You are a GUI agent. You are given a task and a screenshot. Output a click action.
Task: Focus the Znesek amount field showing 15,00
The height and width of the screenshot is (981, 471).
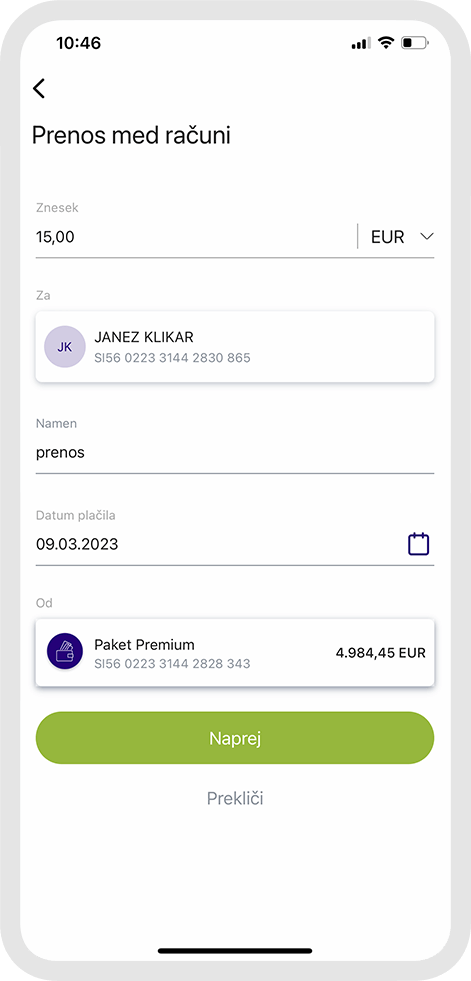coord(196,237)
